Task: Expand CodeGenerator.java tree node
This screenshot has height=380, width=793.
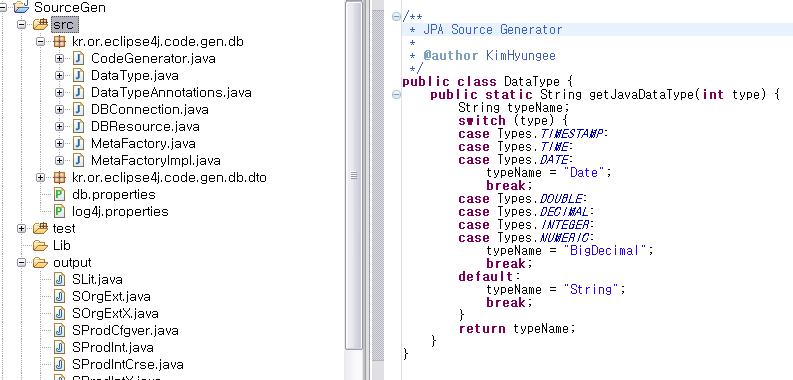Action: [x=60, y=59]
